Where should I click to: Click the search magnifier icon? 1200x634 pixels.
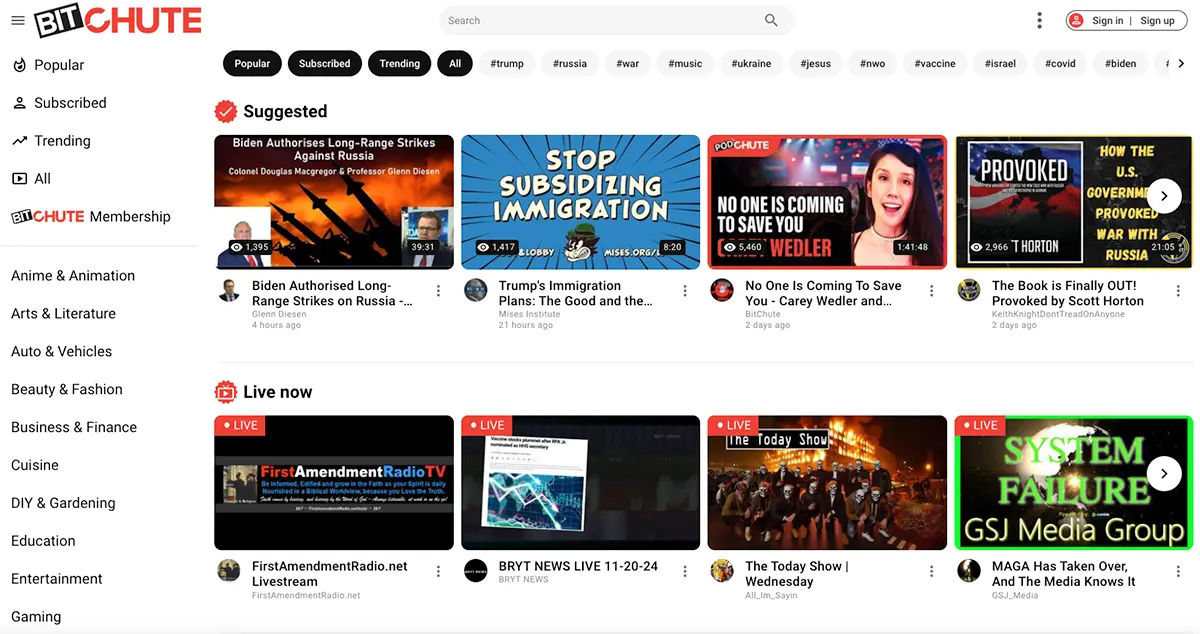(x=771, y=20)
